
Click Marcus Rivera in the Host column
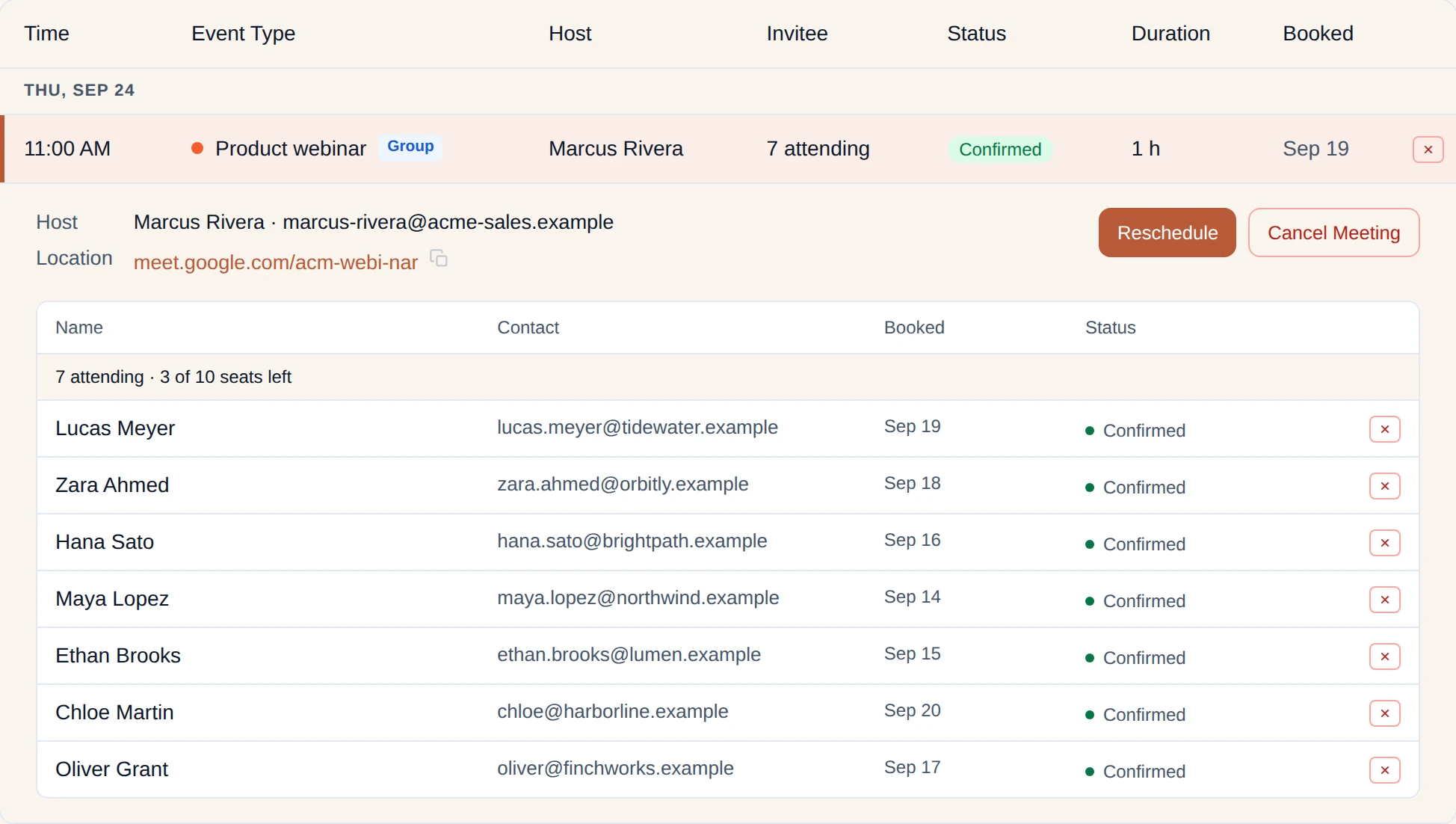(x=615, y=149)
